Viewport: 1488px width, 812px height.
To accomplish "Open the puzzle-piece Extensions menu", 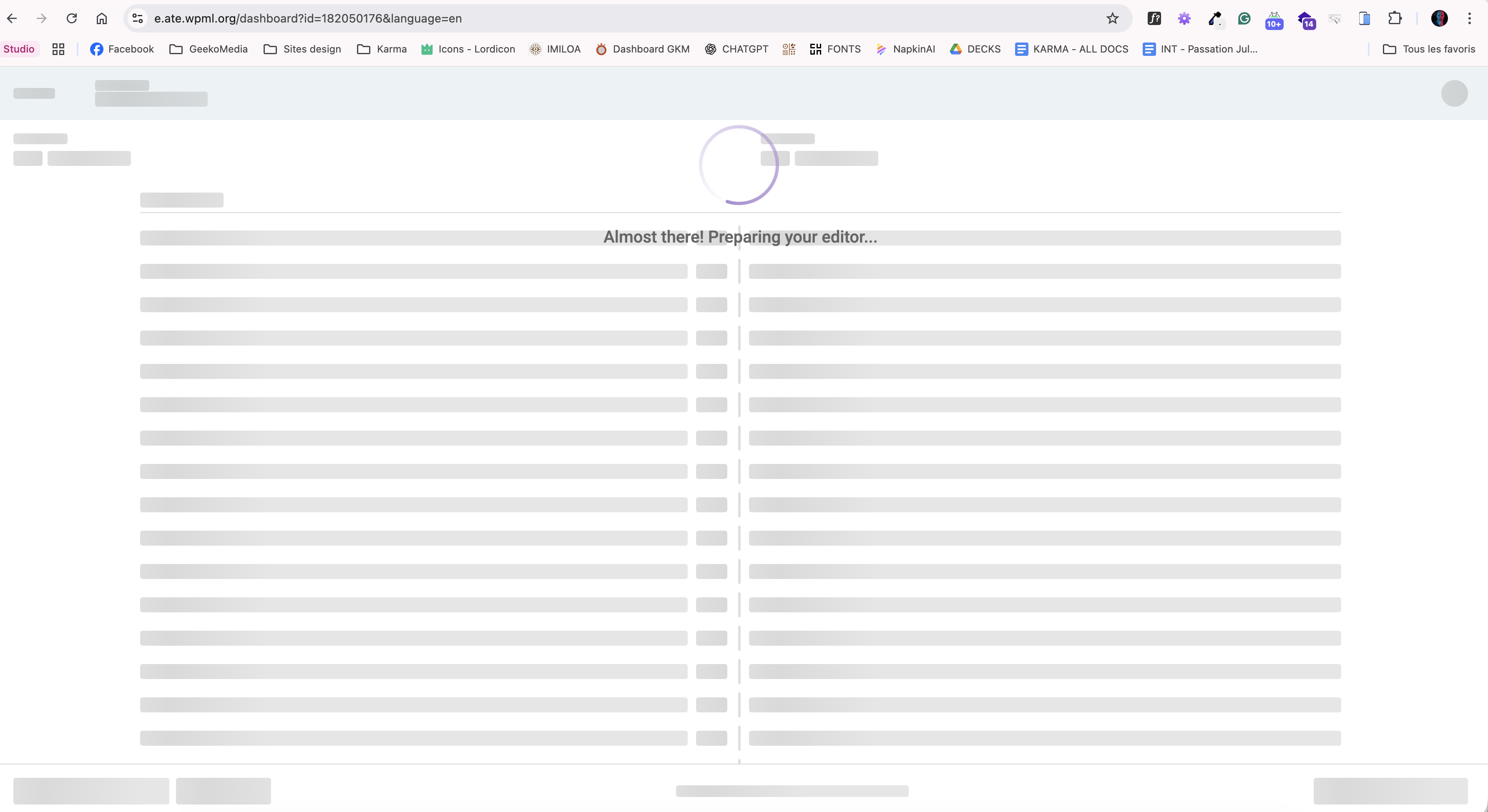I will 1395,18.
